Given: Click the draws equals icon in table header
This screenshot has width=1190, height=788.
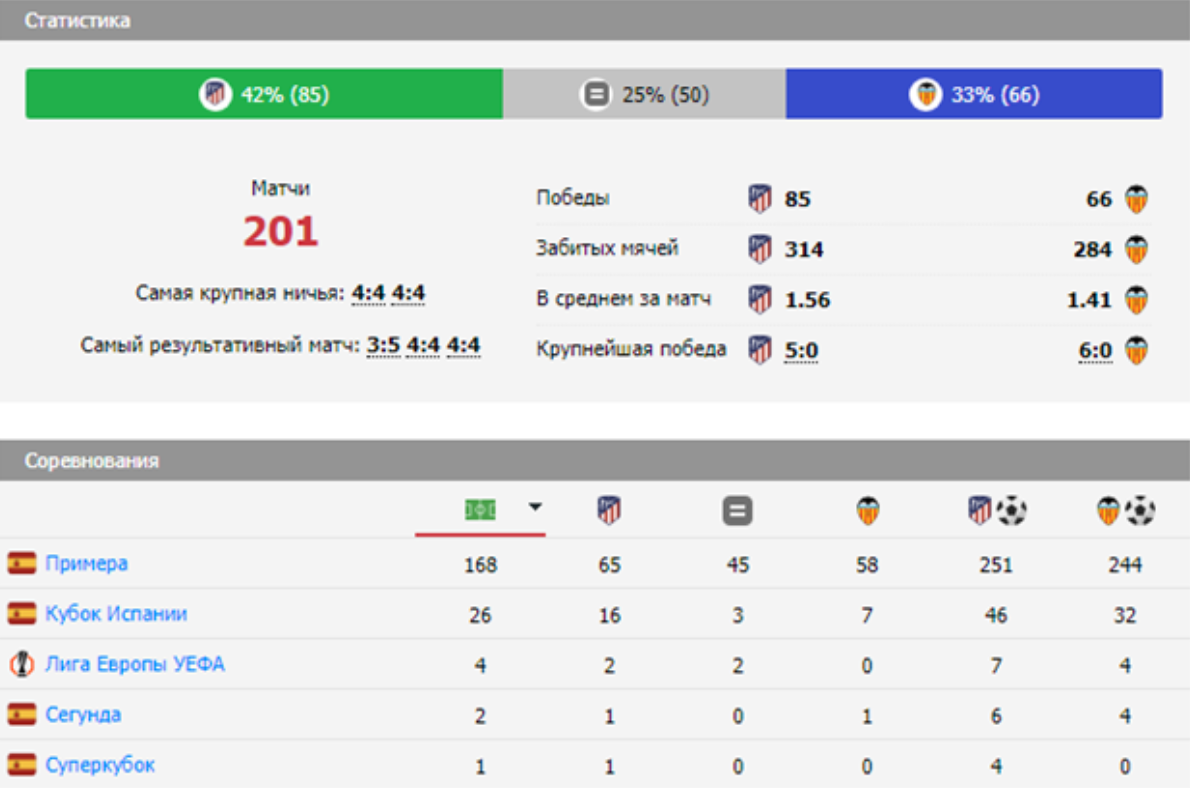Looking at the screenshot, I should pos(737,512).
